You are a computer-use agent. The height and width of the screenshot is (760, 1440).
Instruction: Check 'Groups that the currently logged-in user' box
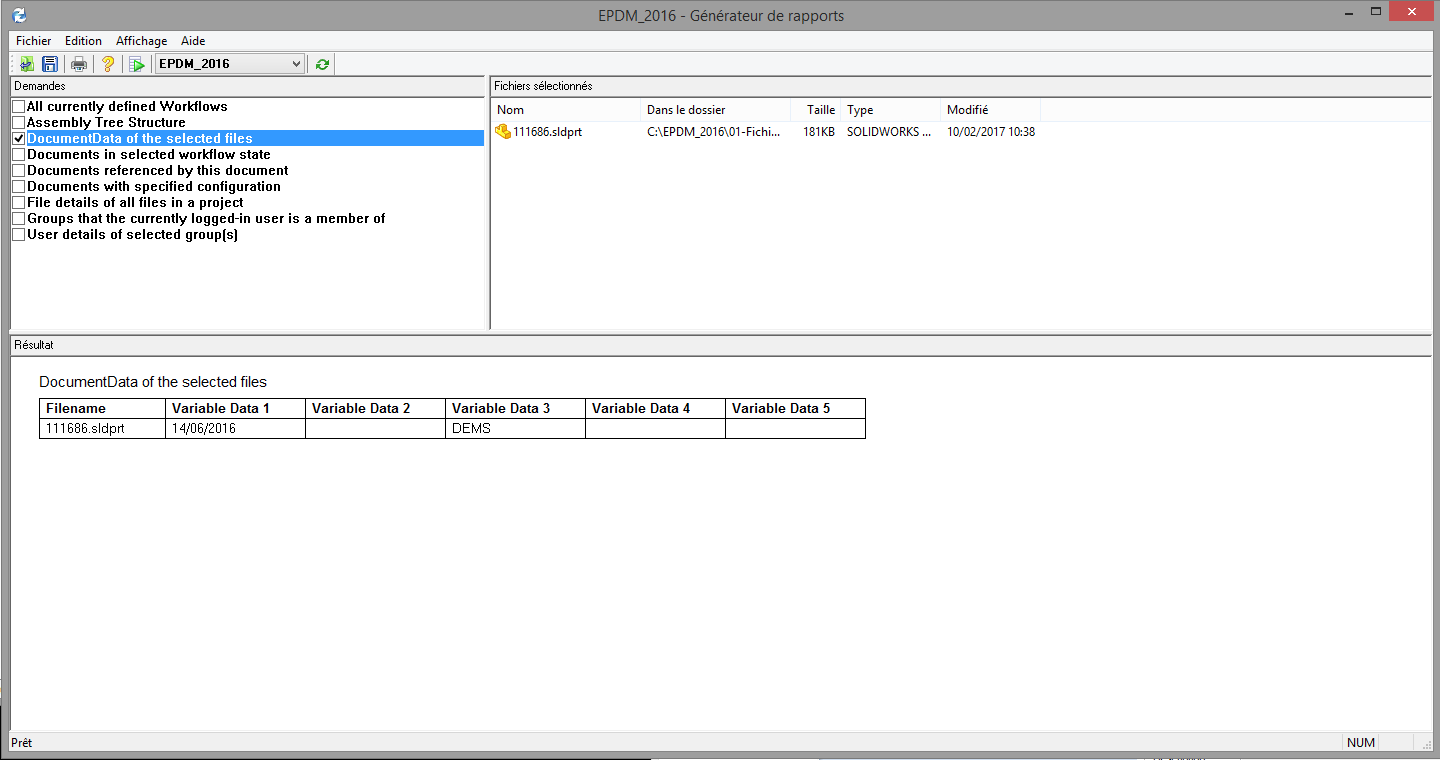tap(19, 219)
